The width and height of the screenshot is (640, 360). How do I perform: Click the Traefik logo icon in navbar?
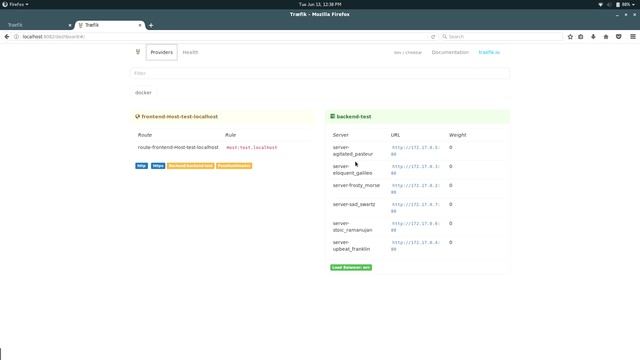click(138, 52)
